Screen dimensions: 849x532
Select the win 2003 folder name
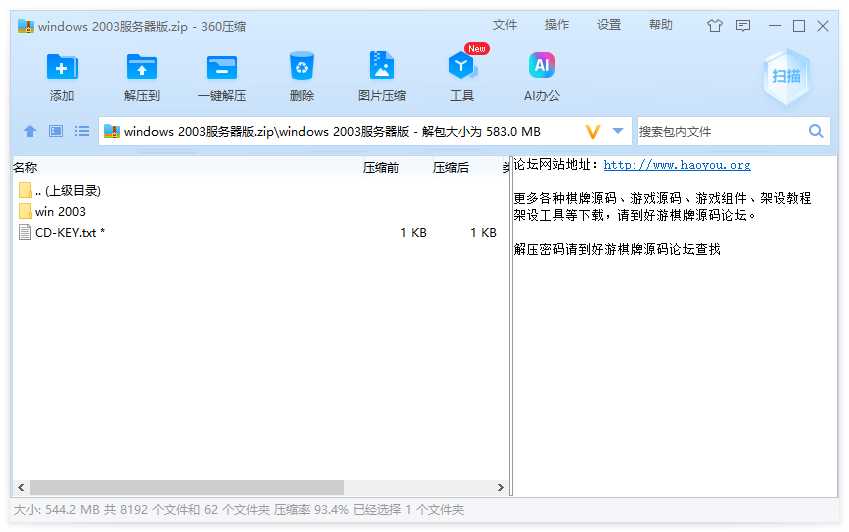60,212
